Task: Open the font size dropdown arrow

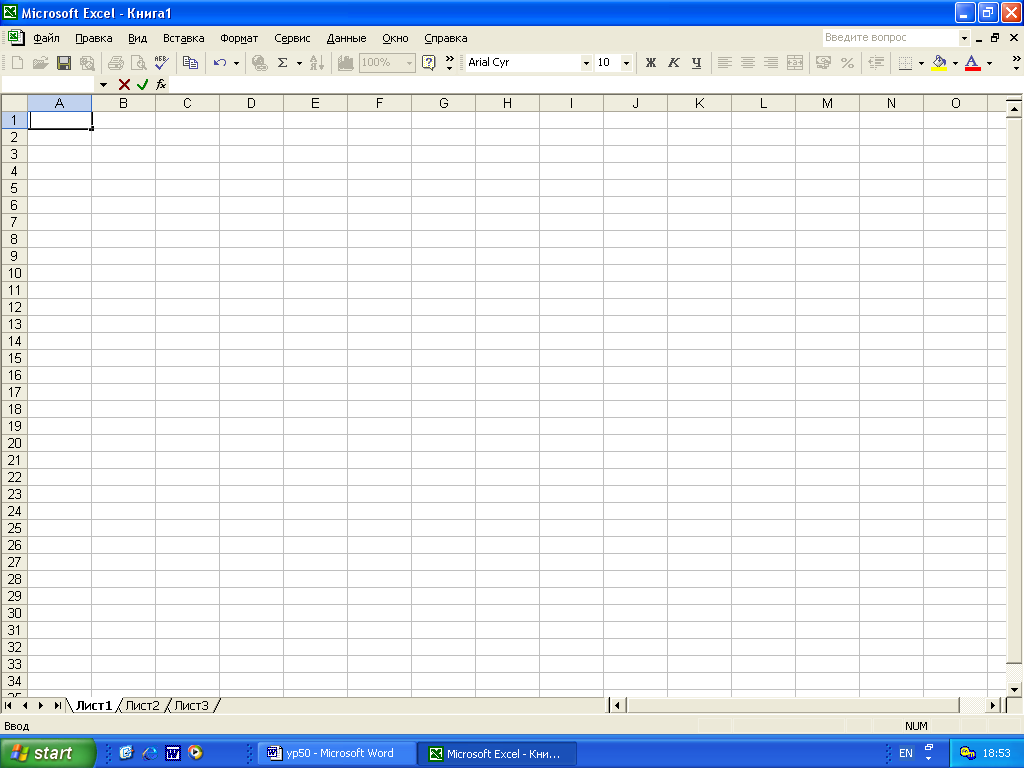Action: click(626, 63)
